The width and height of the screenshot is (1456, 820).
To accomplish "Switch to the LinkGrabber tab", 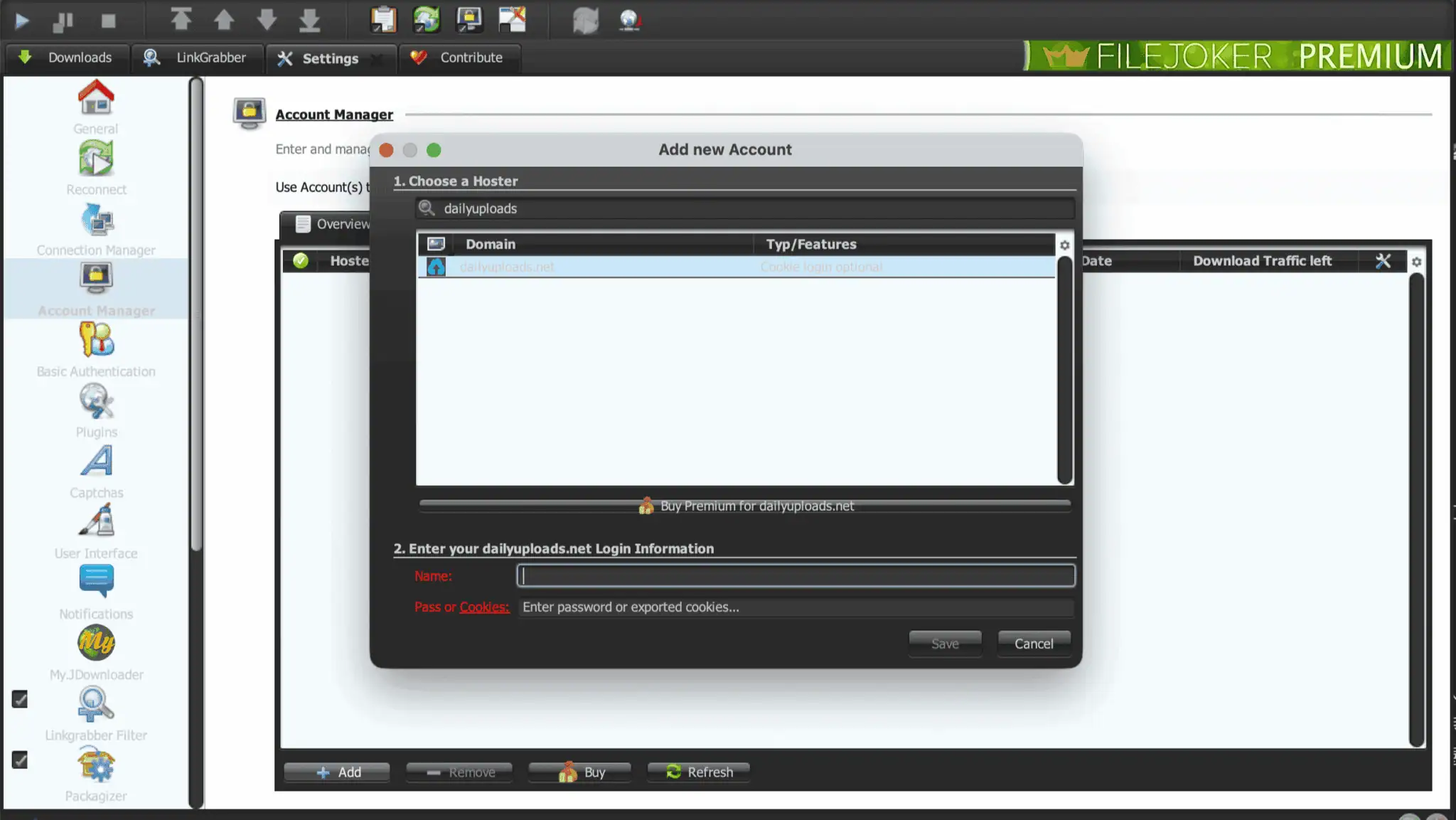I will [x=196, y=58].
